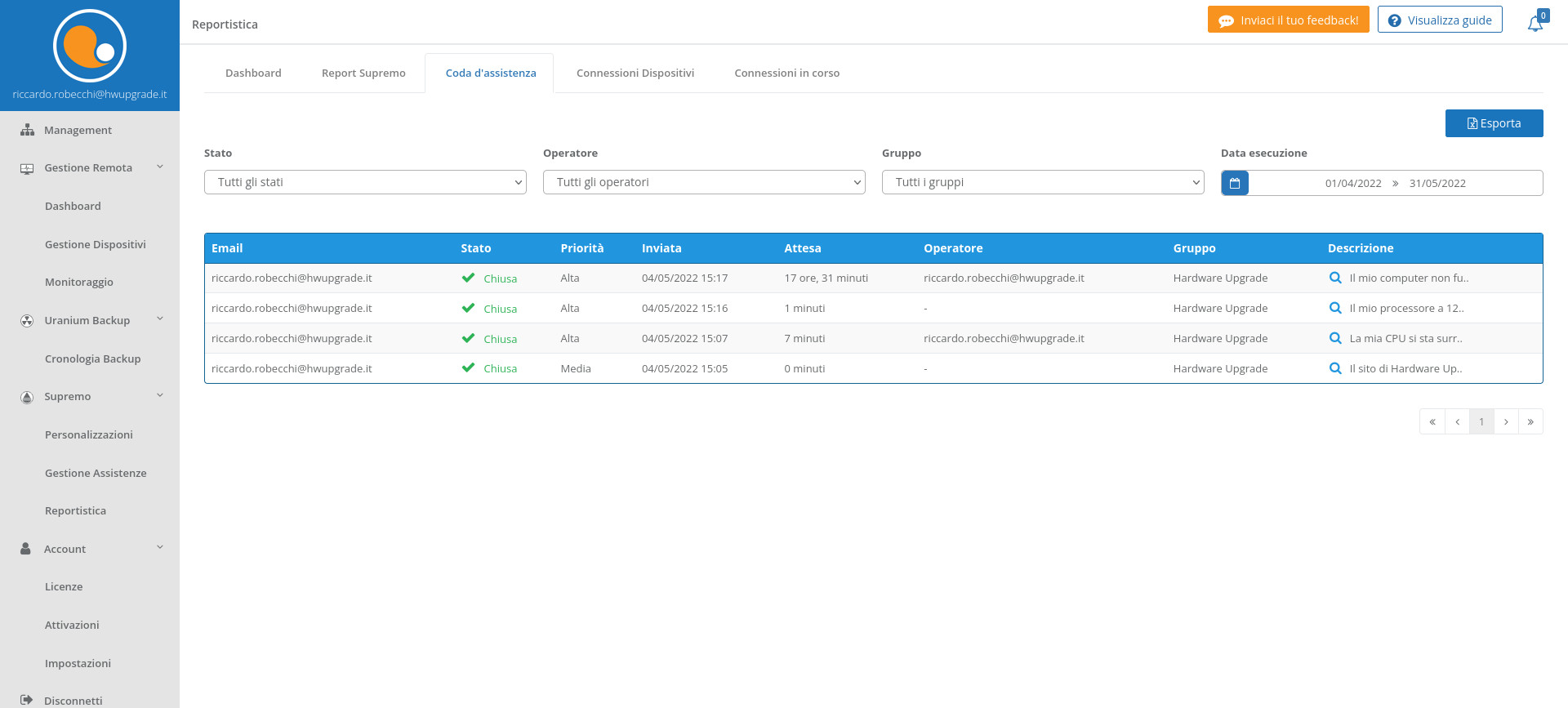Open the magnifier for 'Il mio processore a 12..'

pyautogui.click(x=1335, y=308)
